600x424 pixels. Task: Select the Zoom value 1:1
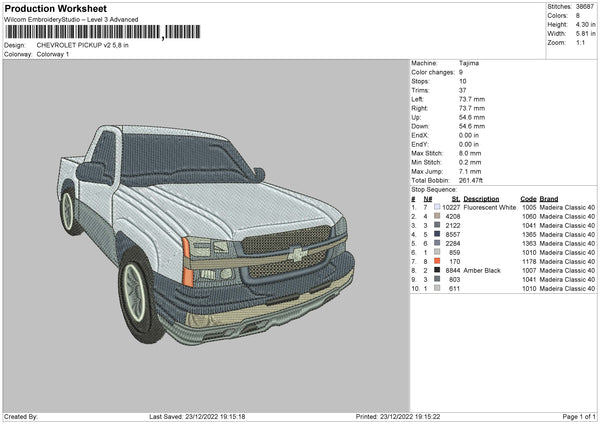pyautogui.click(x=580, y=42)
